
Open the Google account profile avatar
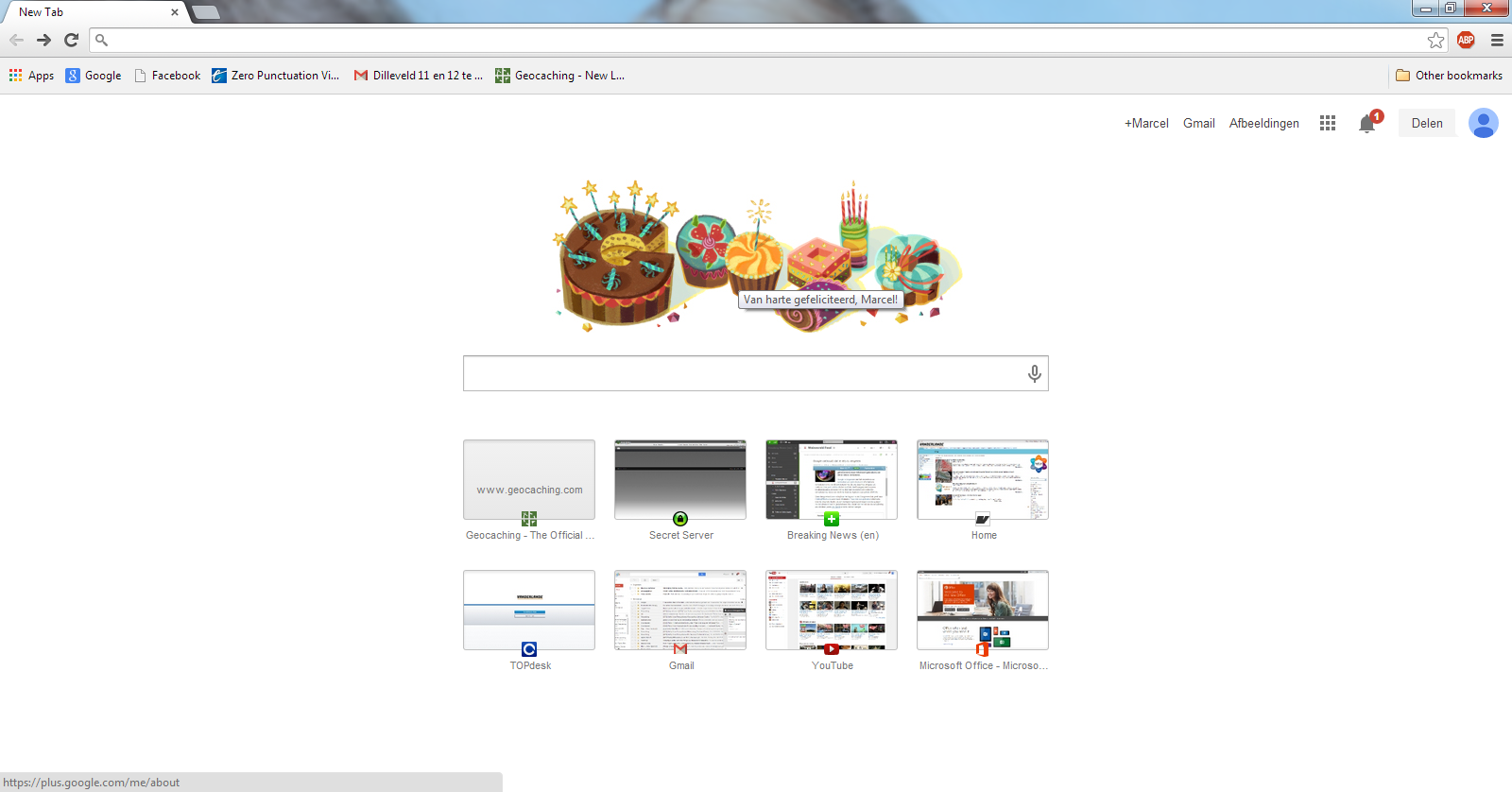[x=1483, y=123]
